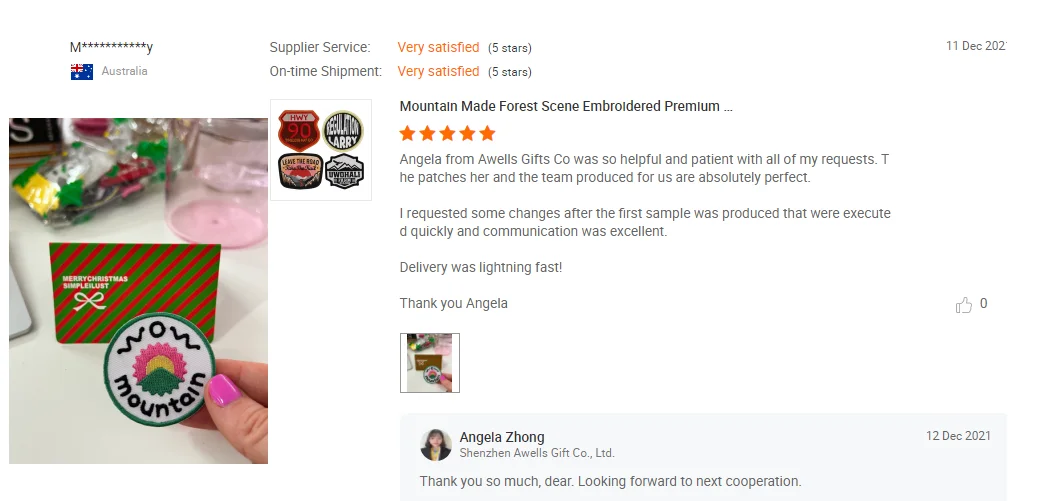Select the Leave the Road patch image
This screenshot has width=1047, height=501.
pyautogui.click(x=298, y=172)
